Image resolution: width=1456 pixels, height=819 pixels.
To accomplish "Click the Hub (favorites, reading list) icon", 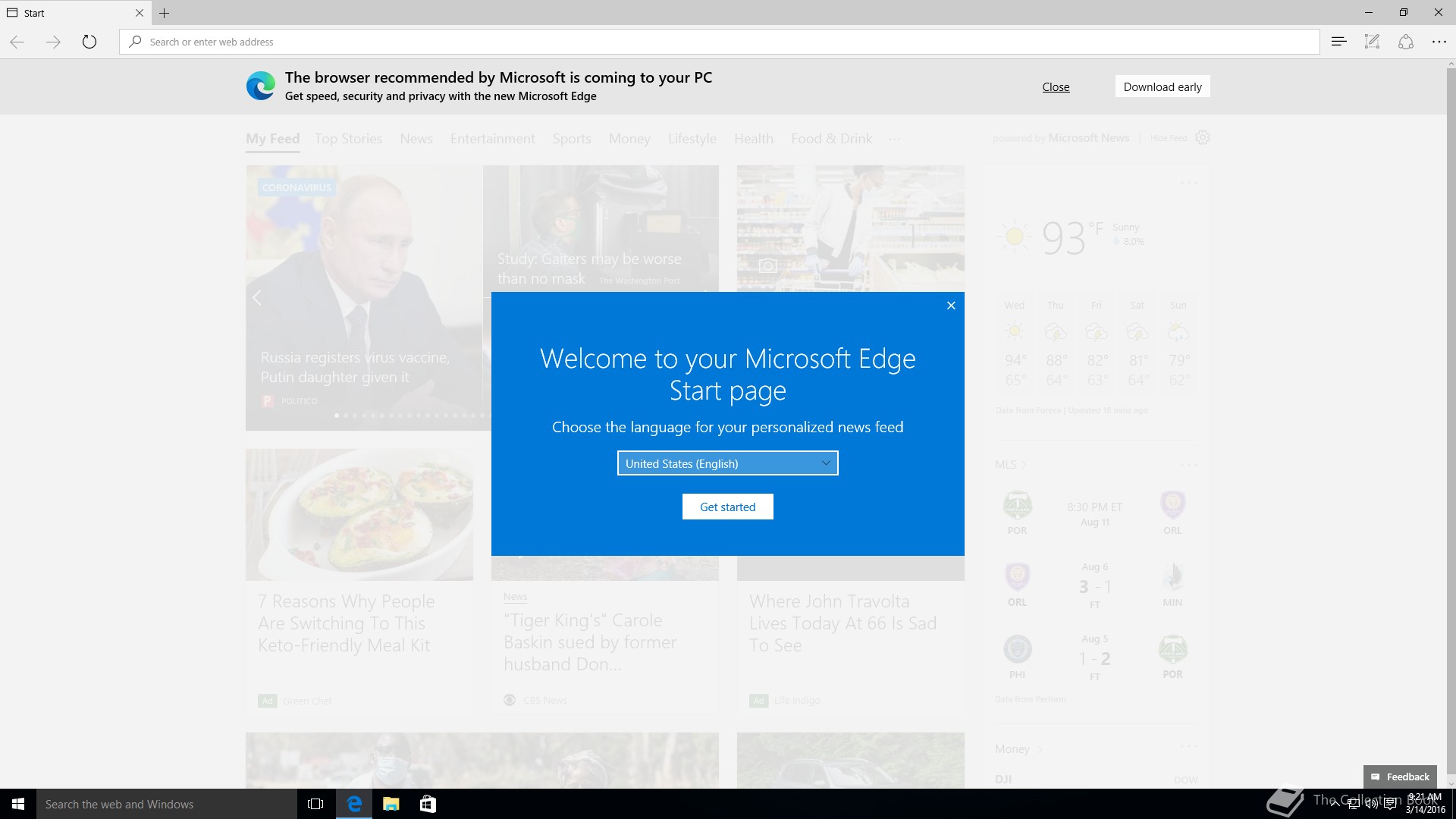I will click(1338, 42).
